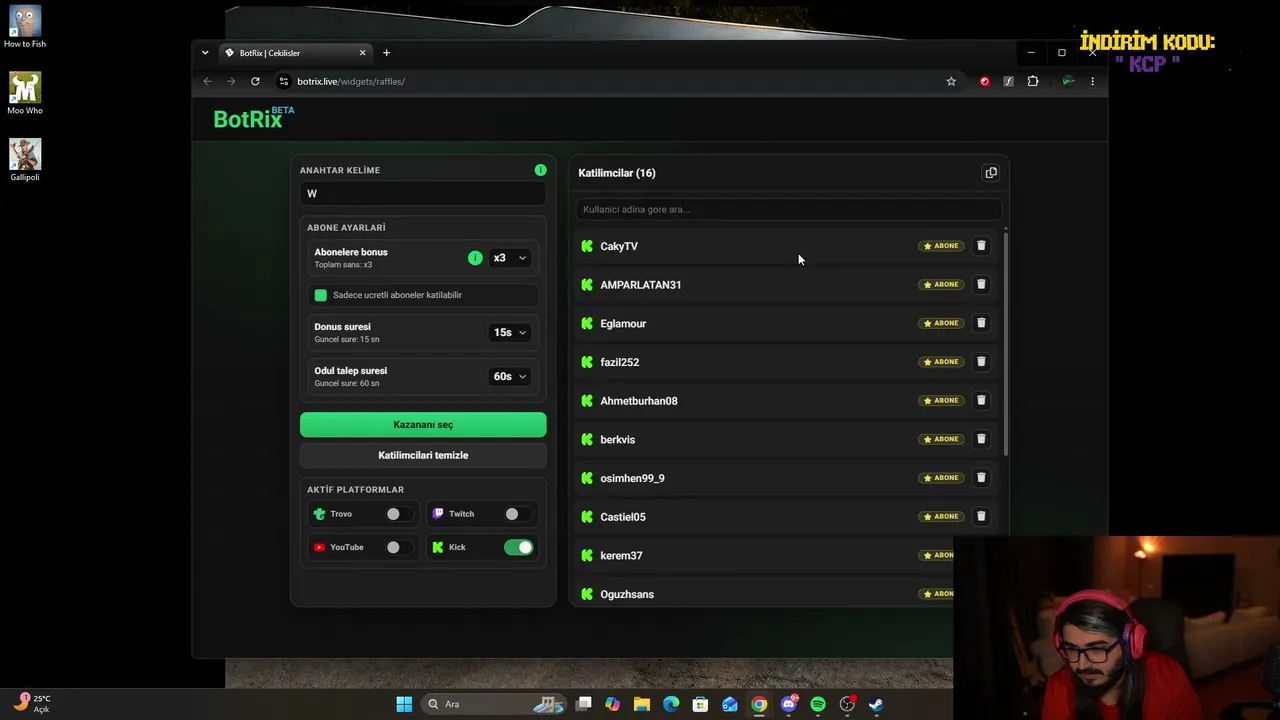Delete CakyTV from participants
The height and width of the screenshot is (720, 1280).
point(981,246)
